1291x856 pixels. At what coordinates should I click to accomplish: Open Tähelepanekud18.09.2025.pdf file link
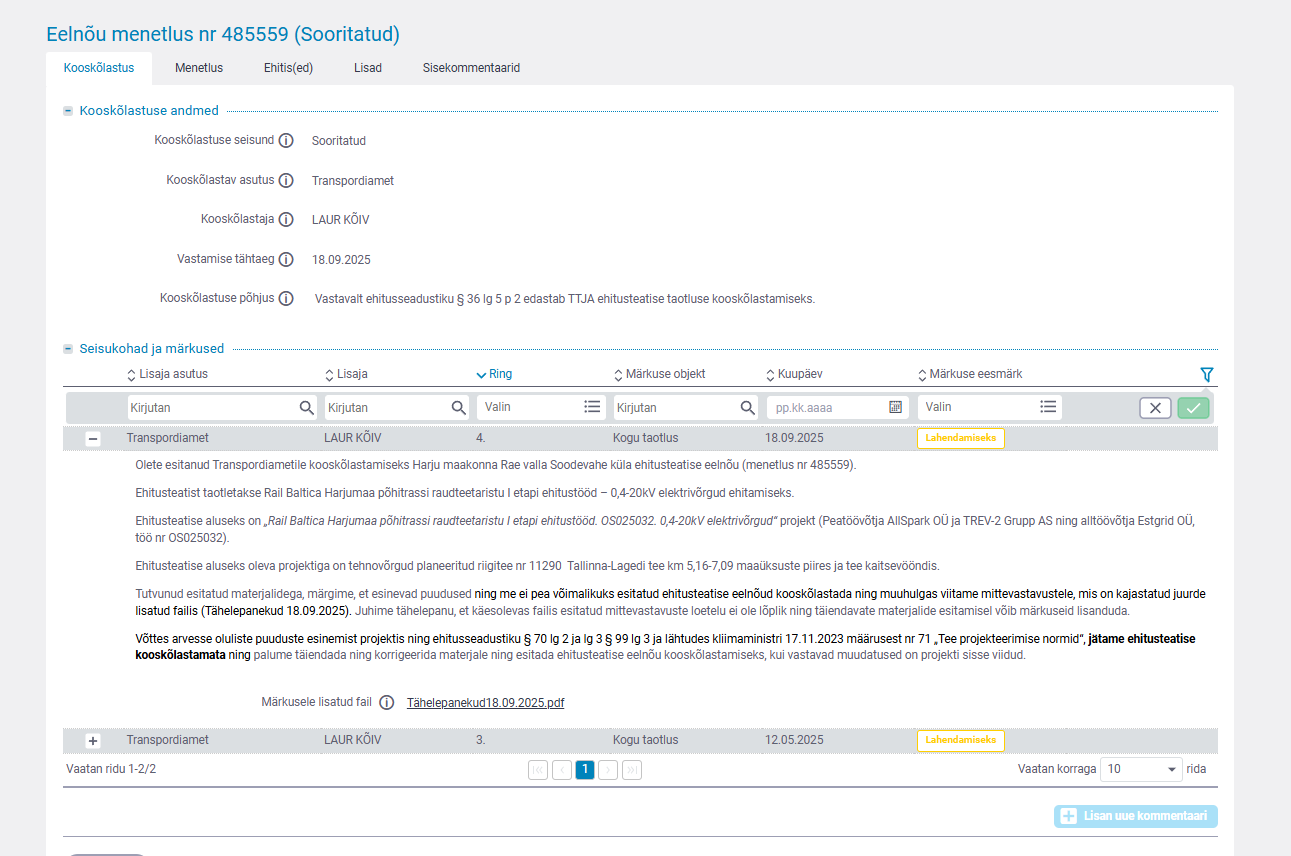click(485, 703)
